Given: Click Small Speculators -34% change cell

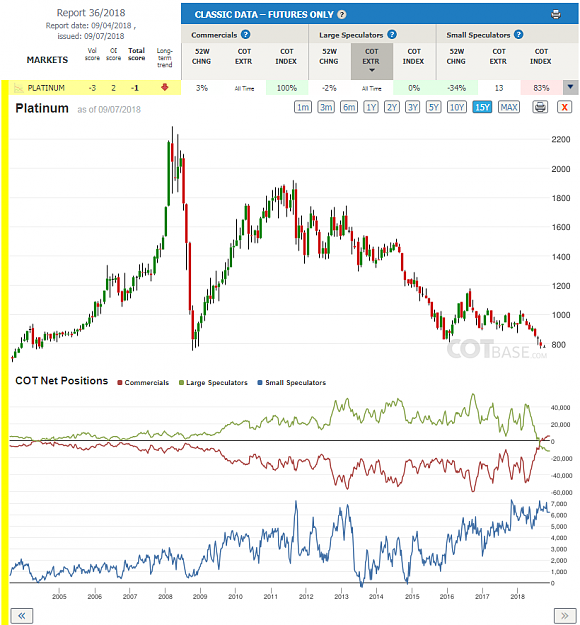Looking at the screenshot, I should (456, 88).
